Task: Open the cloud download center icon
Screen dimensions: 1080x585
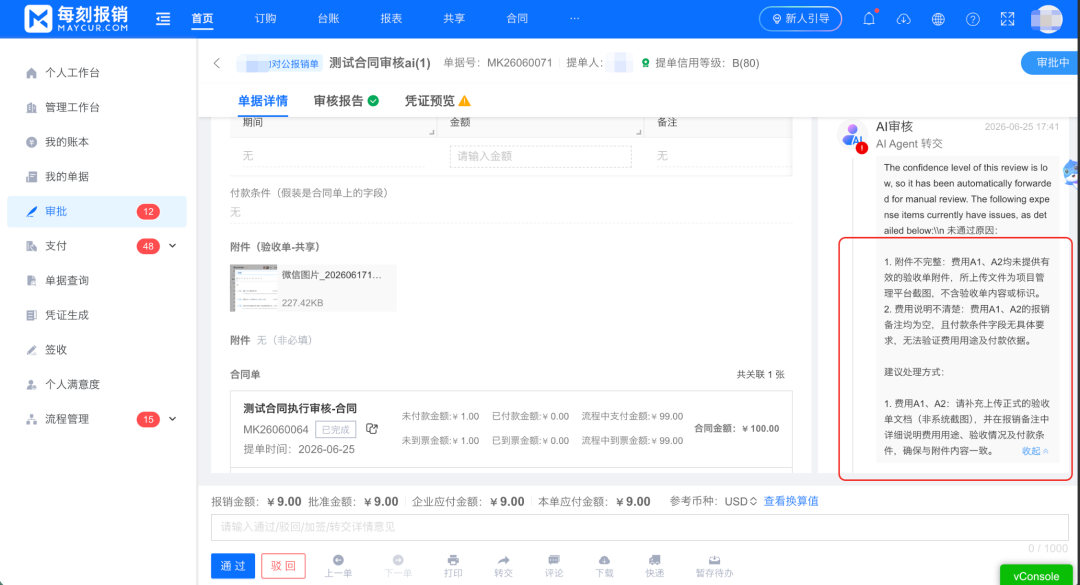Action: 904,19
